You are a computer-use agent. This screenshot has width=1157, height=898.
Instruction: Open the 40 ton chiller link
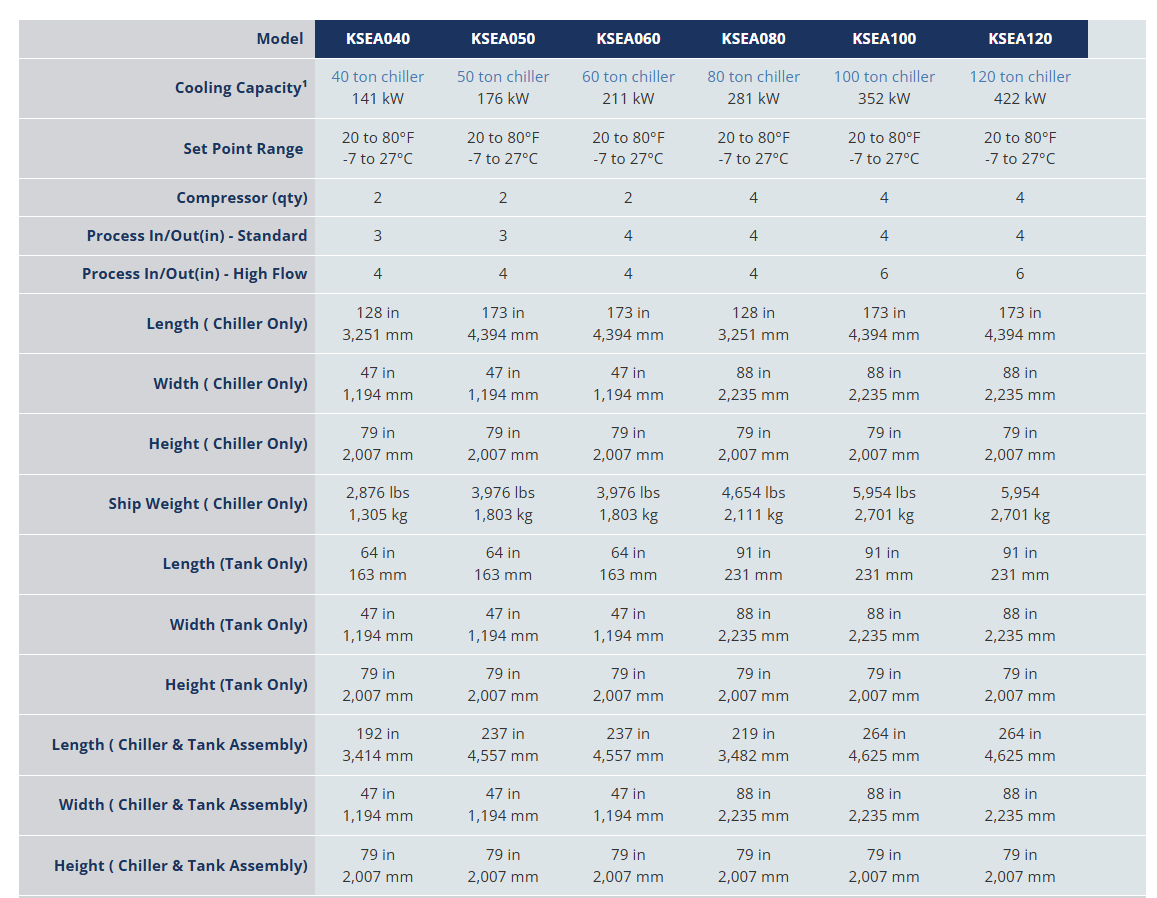tap(377, 77)
